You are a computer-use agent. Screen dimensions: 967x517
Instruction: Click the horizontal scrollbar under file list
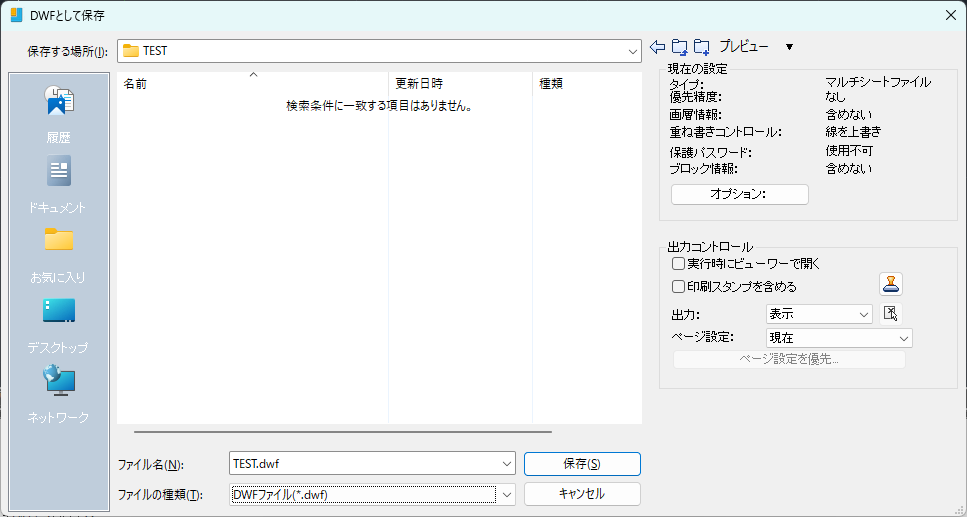[x=342, y=432]
